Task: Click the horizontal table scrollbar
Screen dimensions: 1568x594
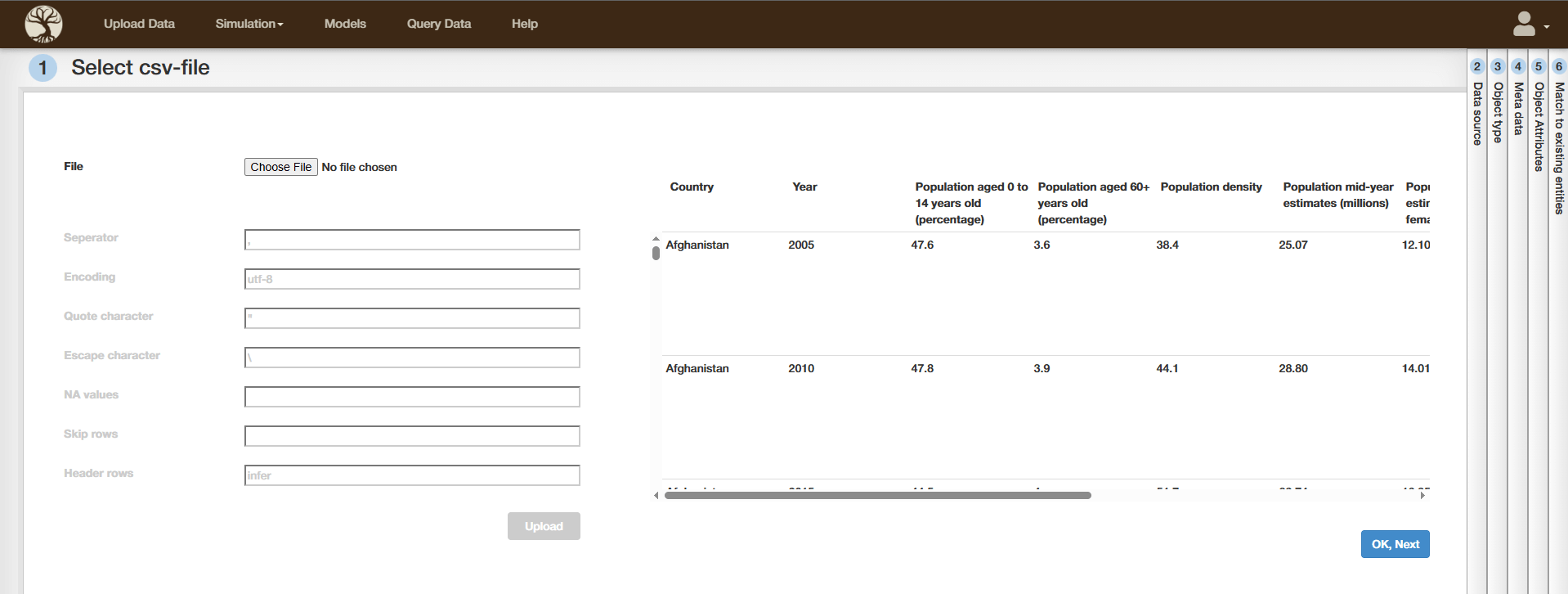Action: click(877, 495)
